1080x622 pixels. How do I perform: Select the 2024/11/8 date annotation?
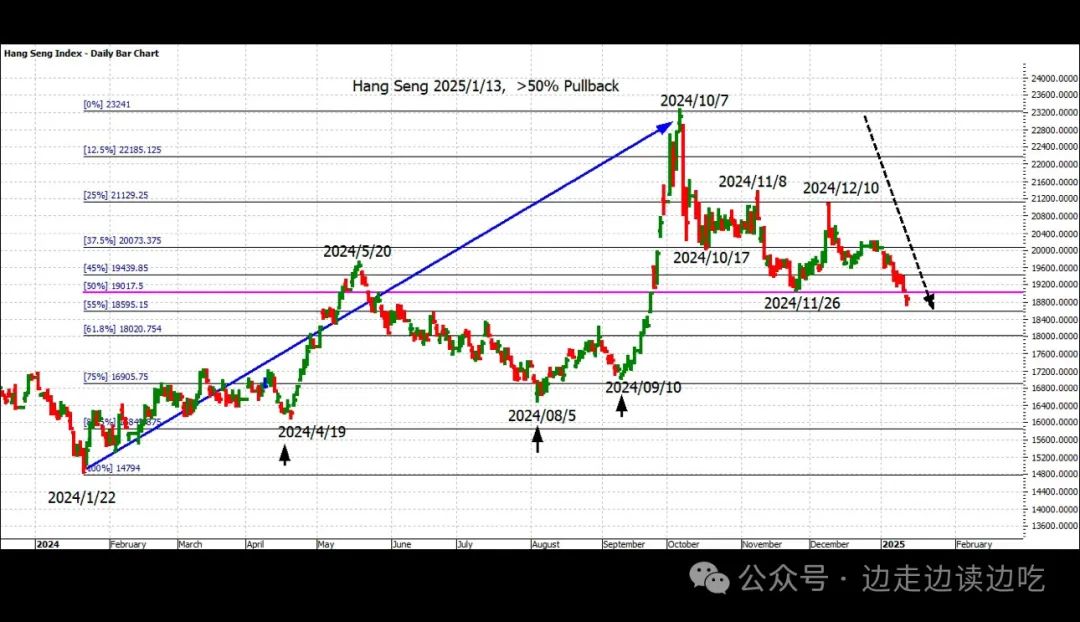click(x=752, y=182)
